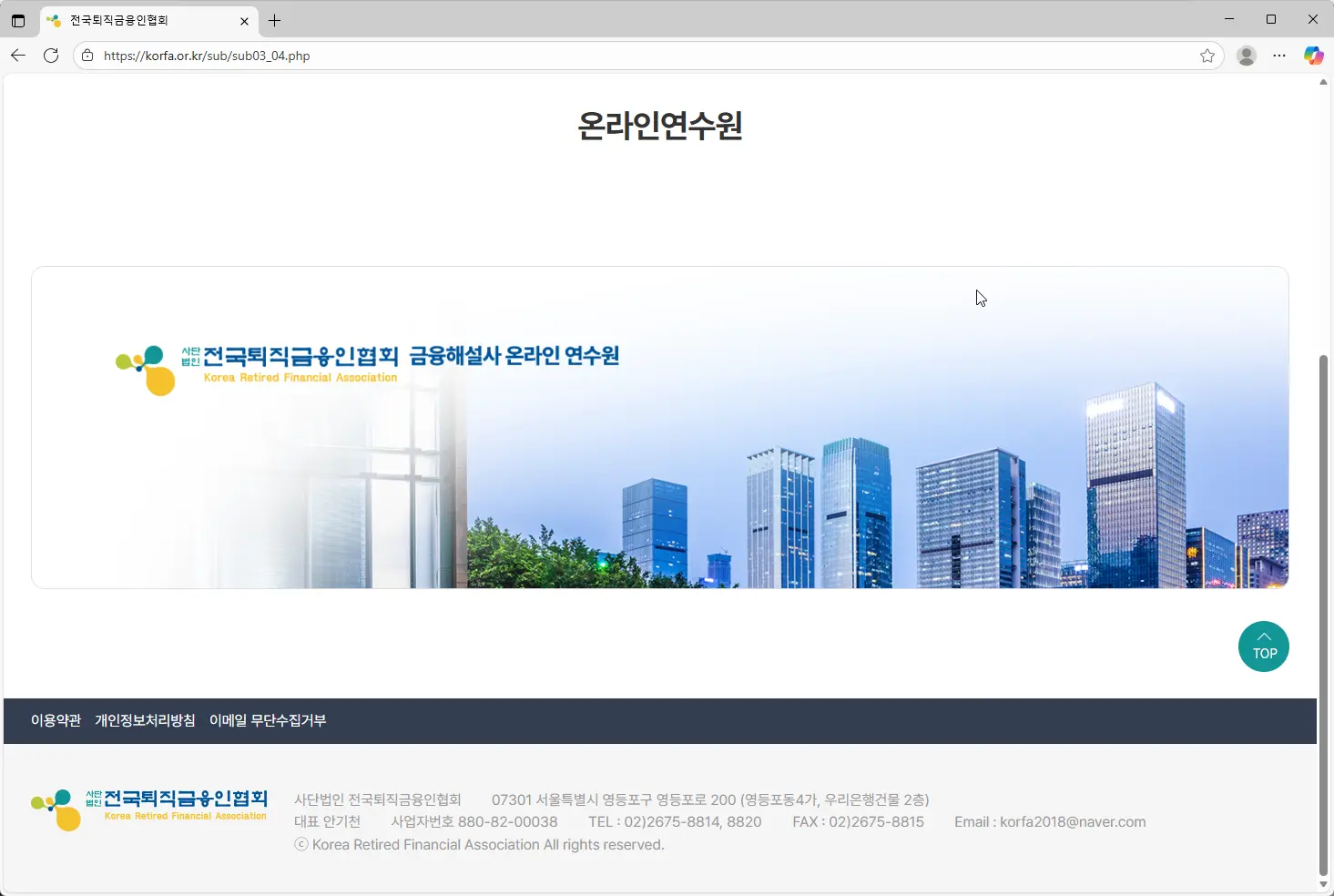This screenshot has width=1334, height=896.
Task: Open the 이용약관 footer link
Action: coord(56,720)
